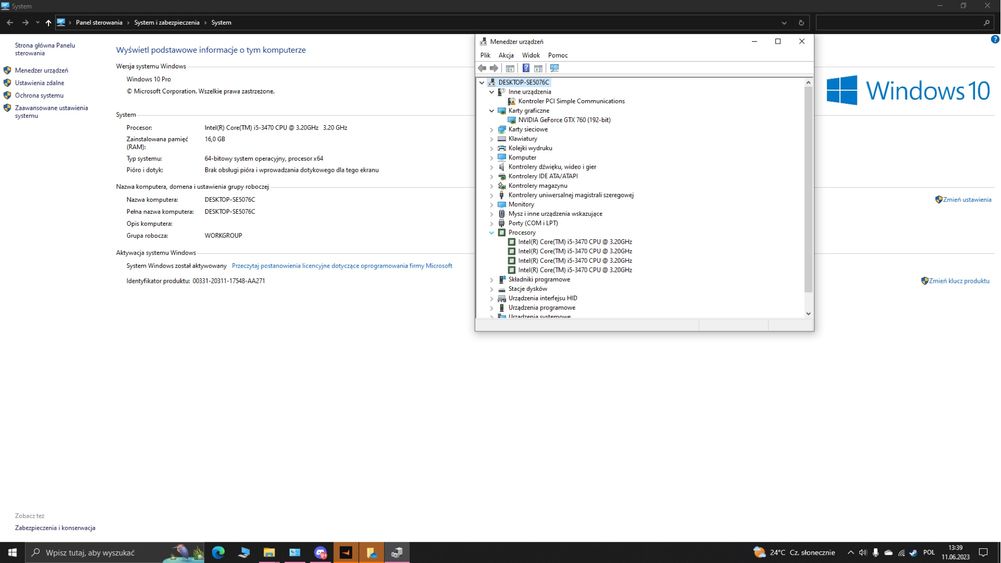Expand Mysz i inne urządzenia wskazujące

[x=492, y=214]
